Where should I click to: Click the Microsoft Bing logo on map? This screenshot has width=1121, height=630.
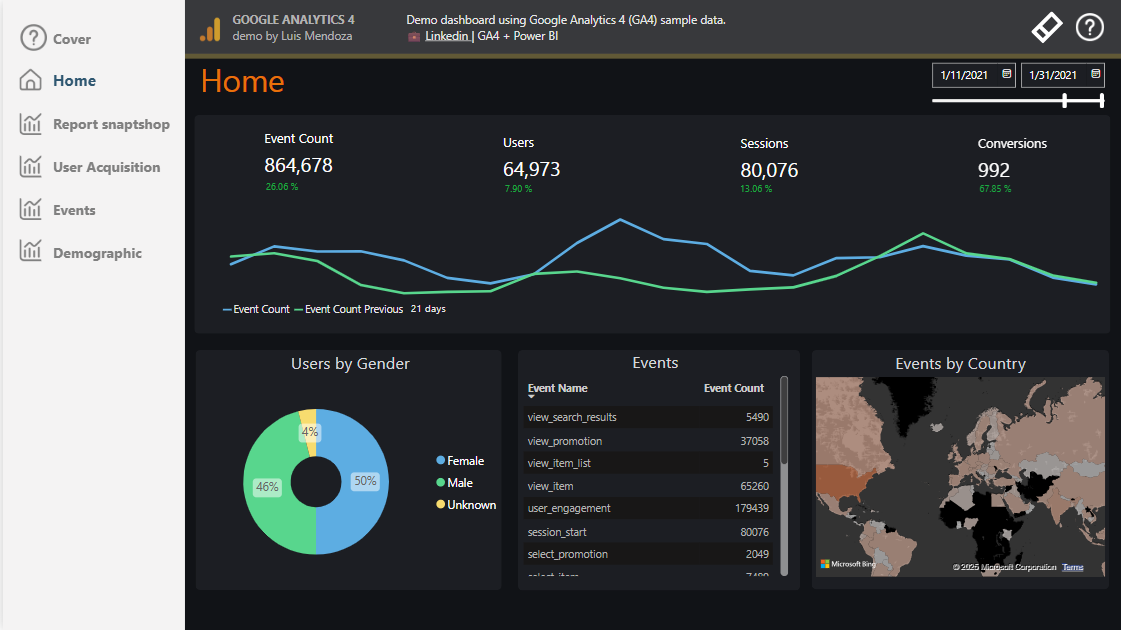[x=848, y=564]
